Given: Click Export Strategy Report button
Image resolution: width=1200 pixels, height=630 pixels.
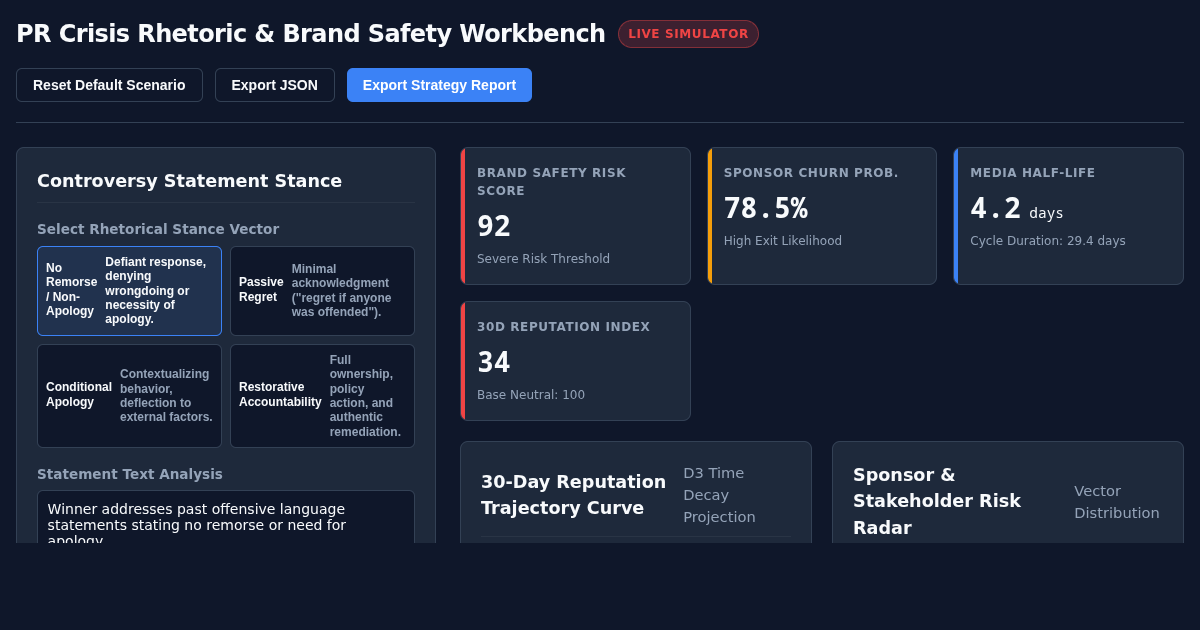Looking at the screenshot, I should pos(439,85).
